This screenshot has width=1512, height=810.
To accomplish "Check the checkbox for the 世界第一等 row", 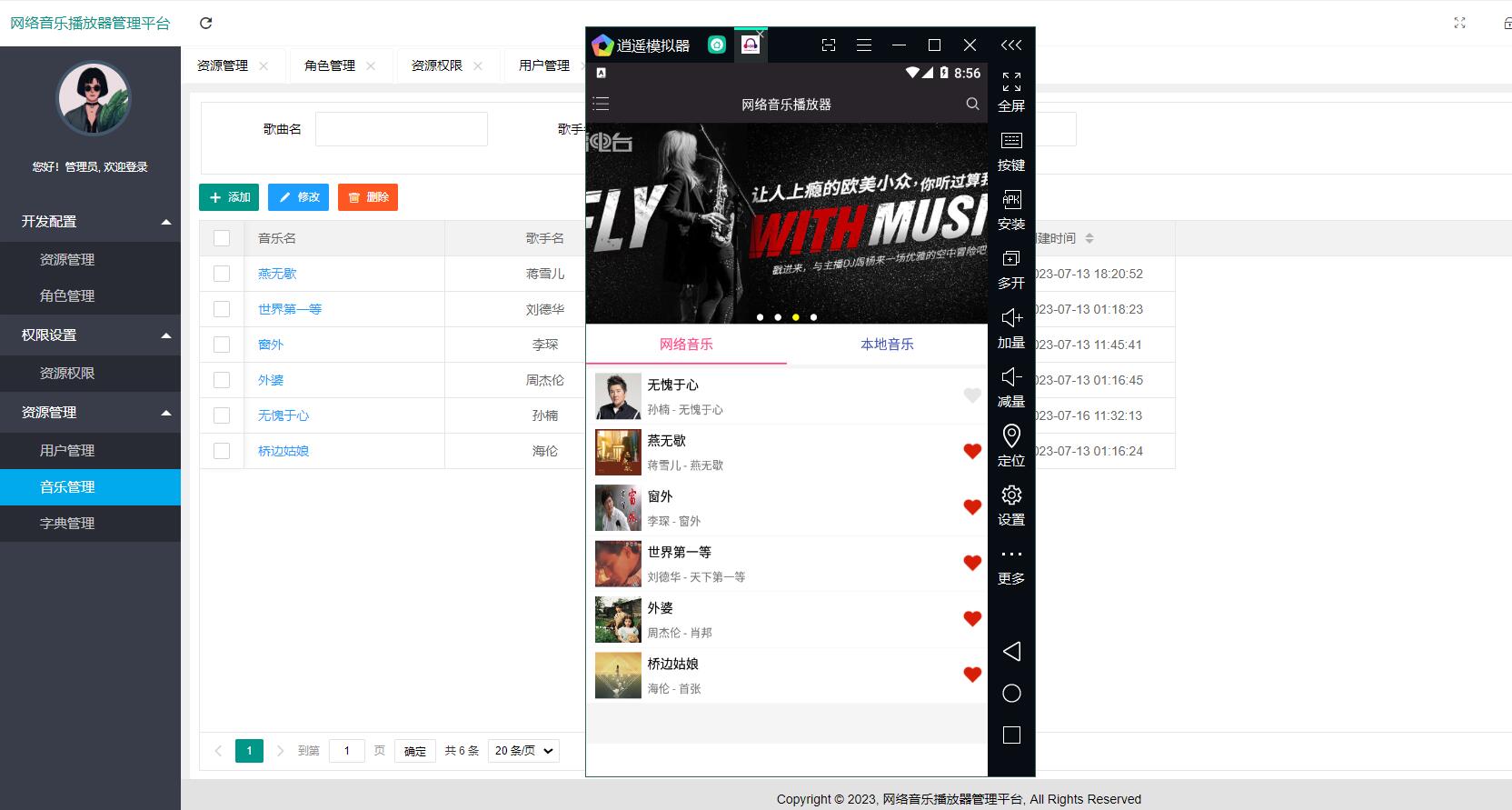I will [222, 309].
